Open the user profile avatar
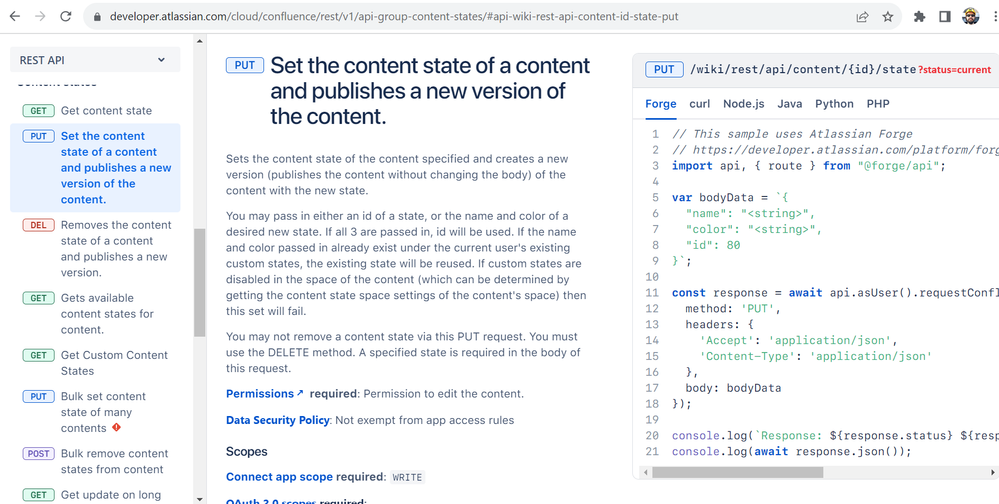Viewport: 999px width, 504px height. pyautogui.click(x=970, y=17)
